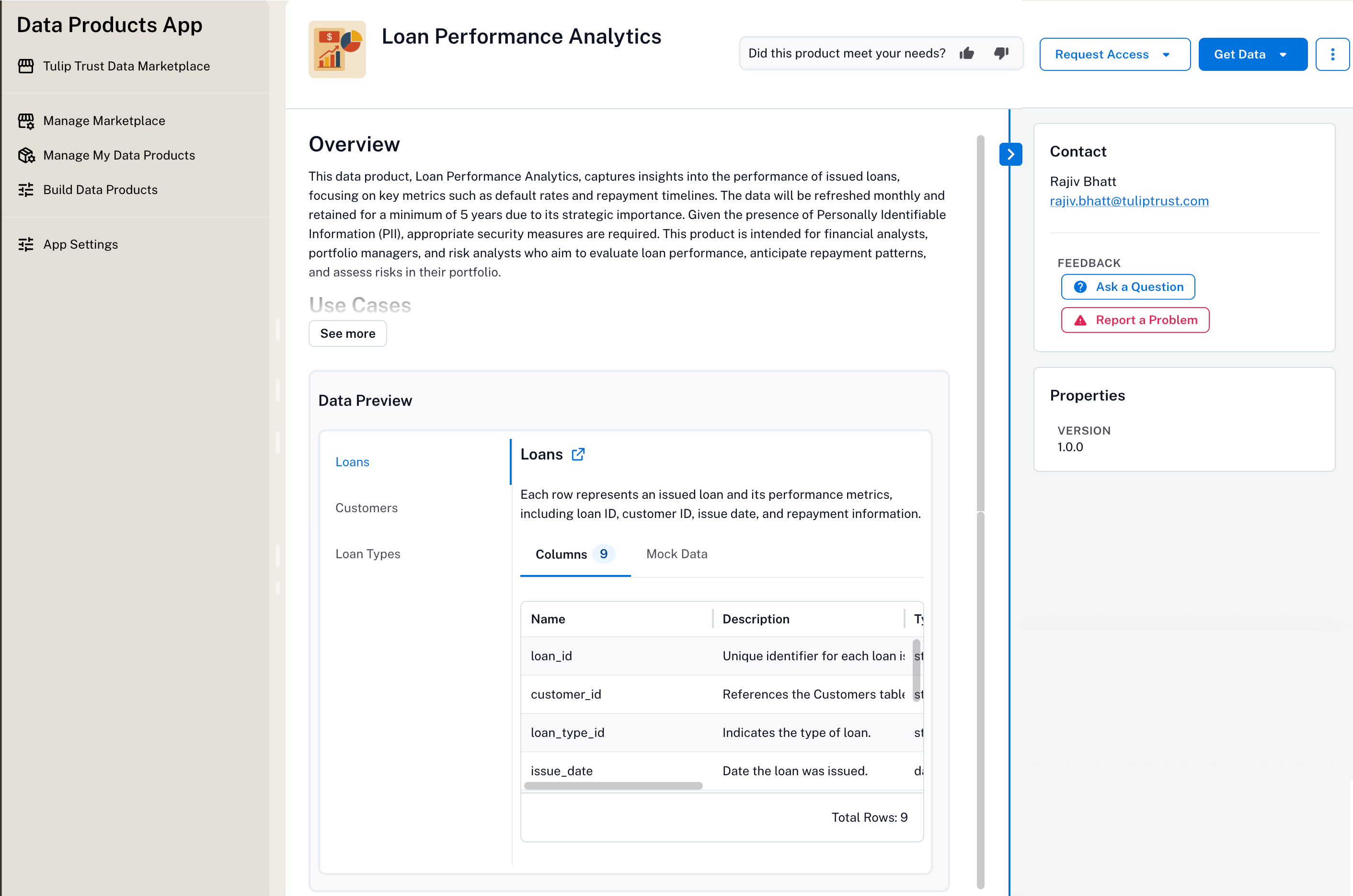Click the Loan Performance Analytics product thumbnail
Screen dimensions: 1353x896
[x=337, y=50]
